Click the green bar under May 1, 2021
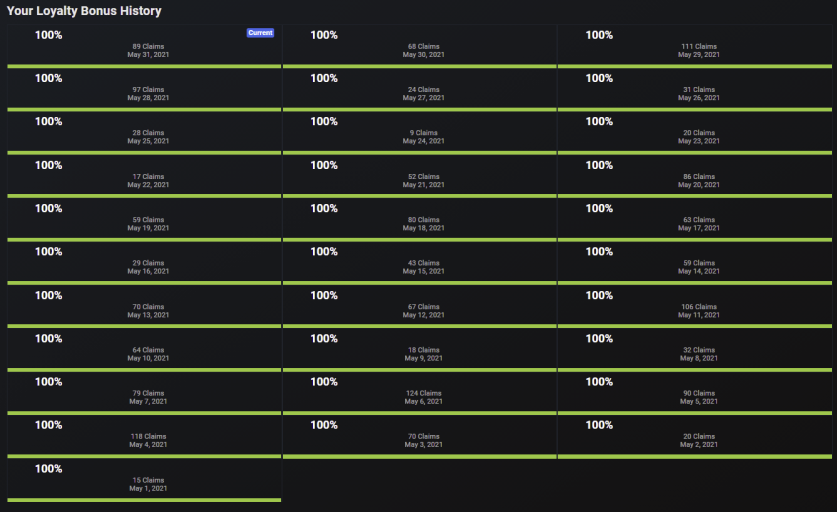This screenshot has height=512, width=837. (x=144, y=500)
